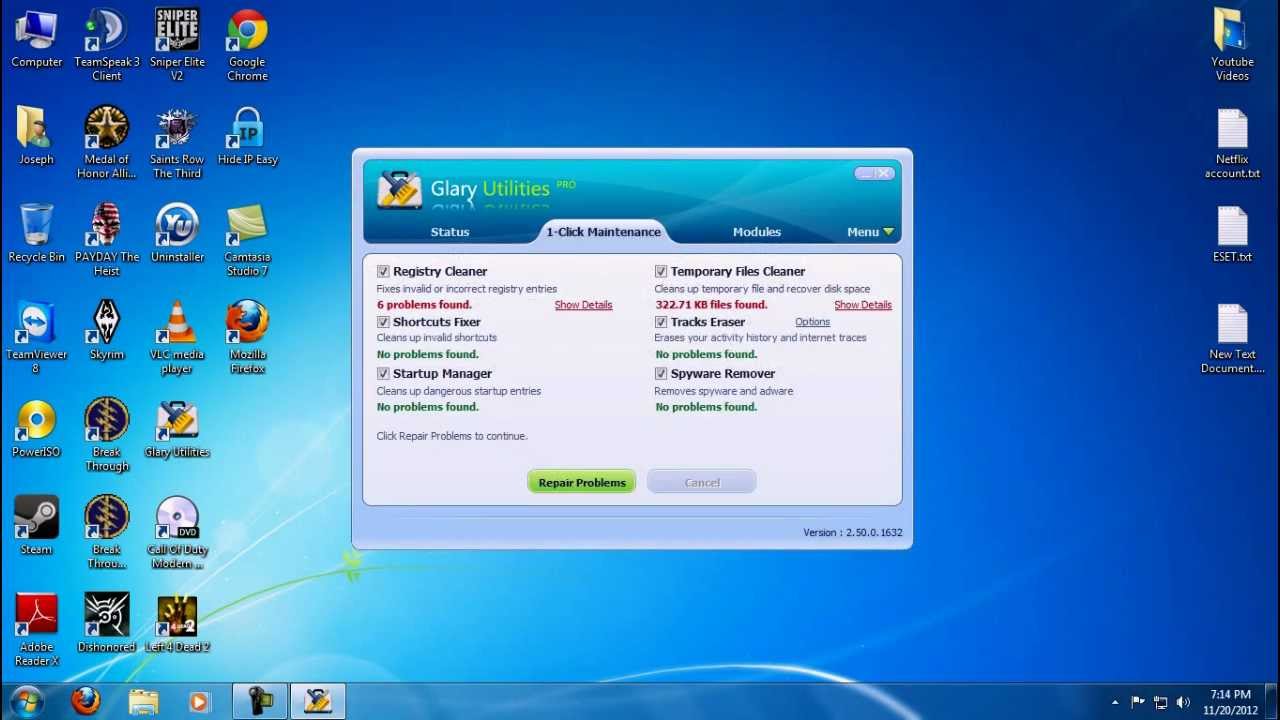Click the Cancel button
Screen dimensions: 1280x720
pos(702,482)
